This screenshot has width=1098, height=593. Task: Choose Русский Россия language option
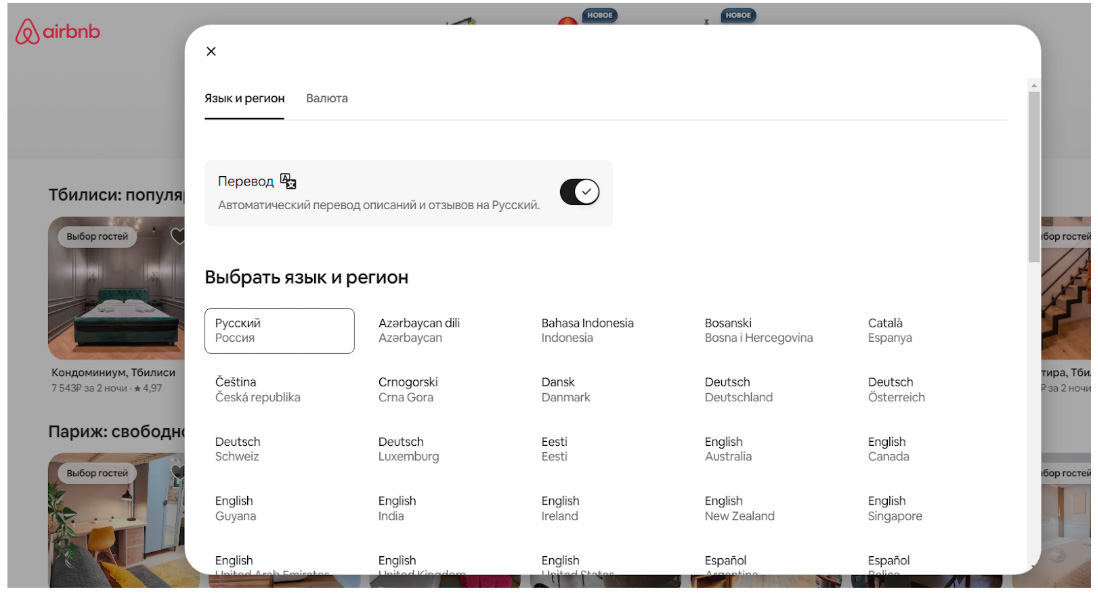tap(279, 331)
